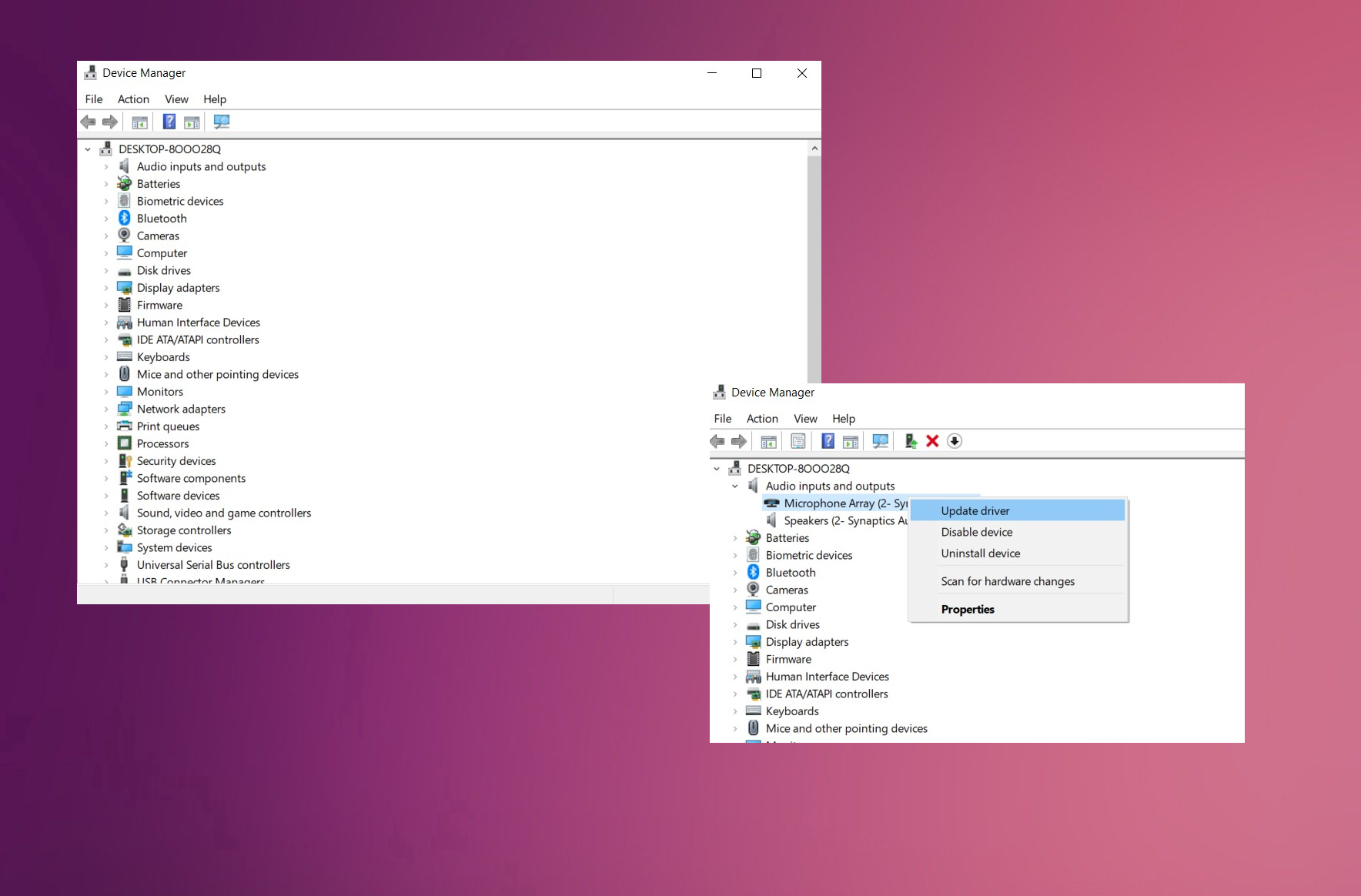Open View menu in left Device Manager
The width and height of the screenshot is (1361, 896).
click(x=176, y=99)
